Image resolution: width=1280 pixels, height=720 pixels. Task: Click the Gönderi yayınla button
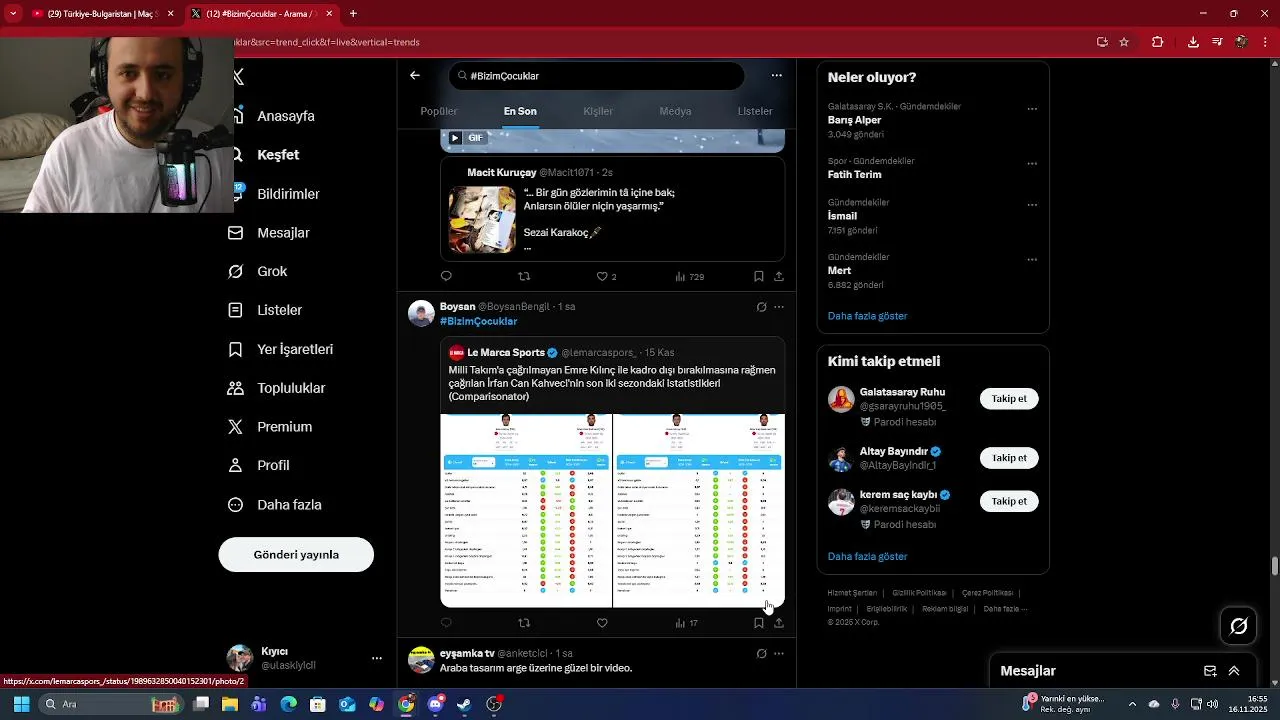click(296, 555)
